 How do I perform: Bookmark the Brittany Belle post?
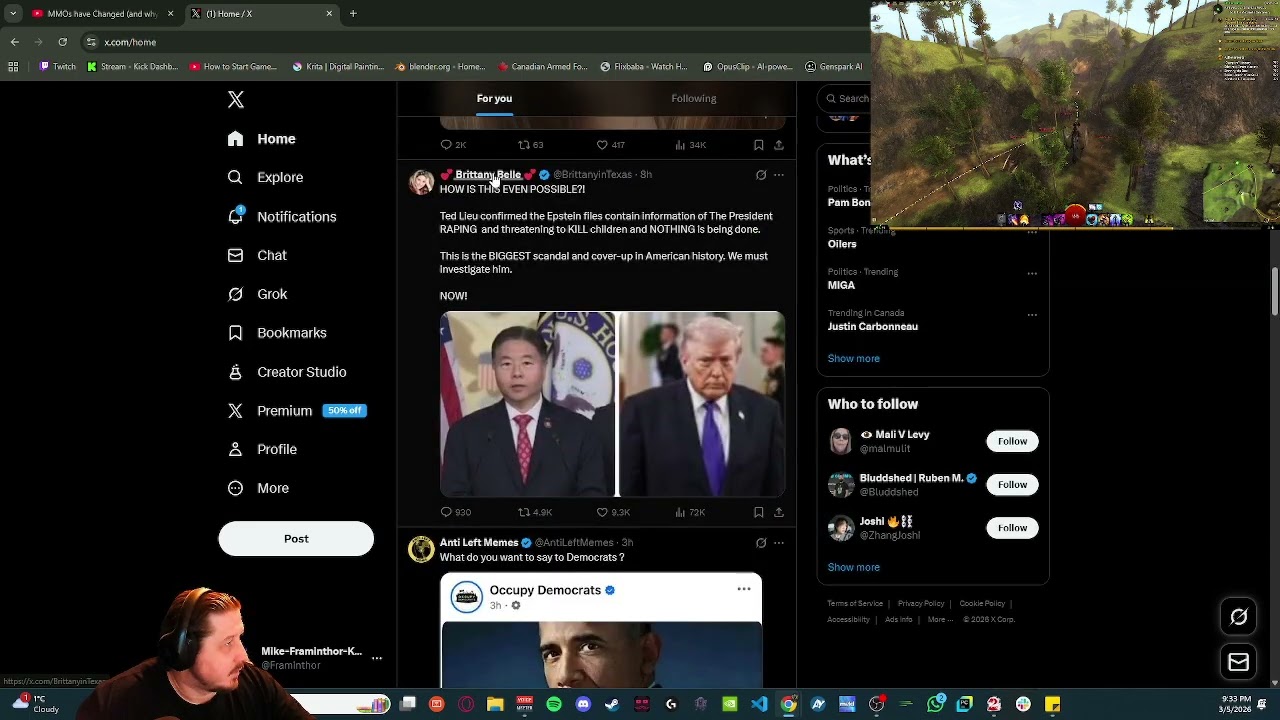[x=759, y=512]
